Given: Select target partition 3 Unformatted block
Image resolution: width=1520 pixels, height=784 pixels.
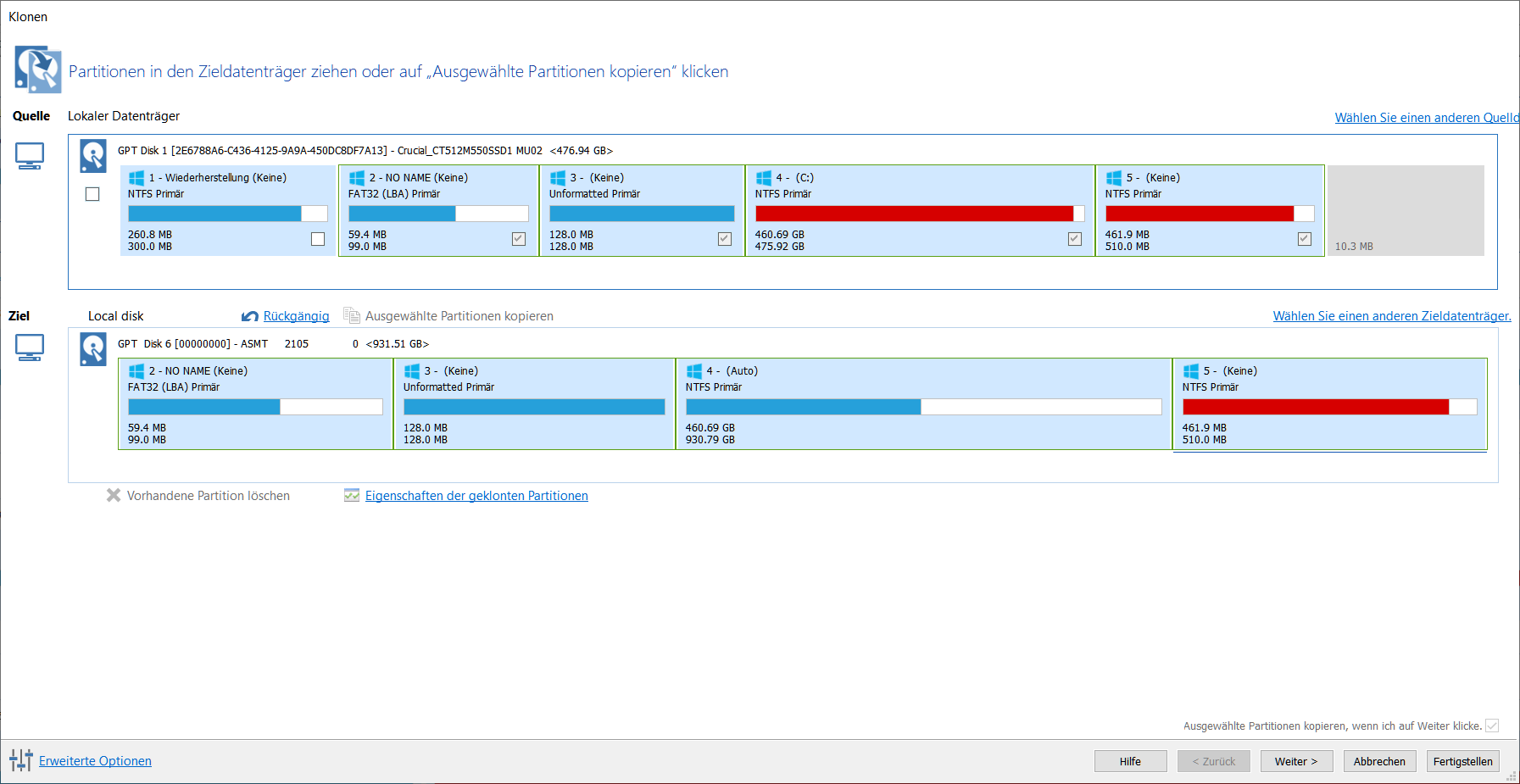Looking at the screenshot, I should pyautogui.click(x=534, y=403).
